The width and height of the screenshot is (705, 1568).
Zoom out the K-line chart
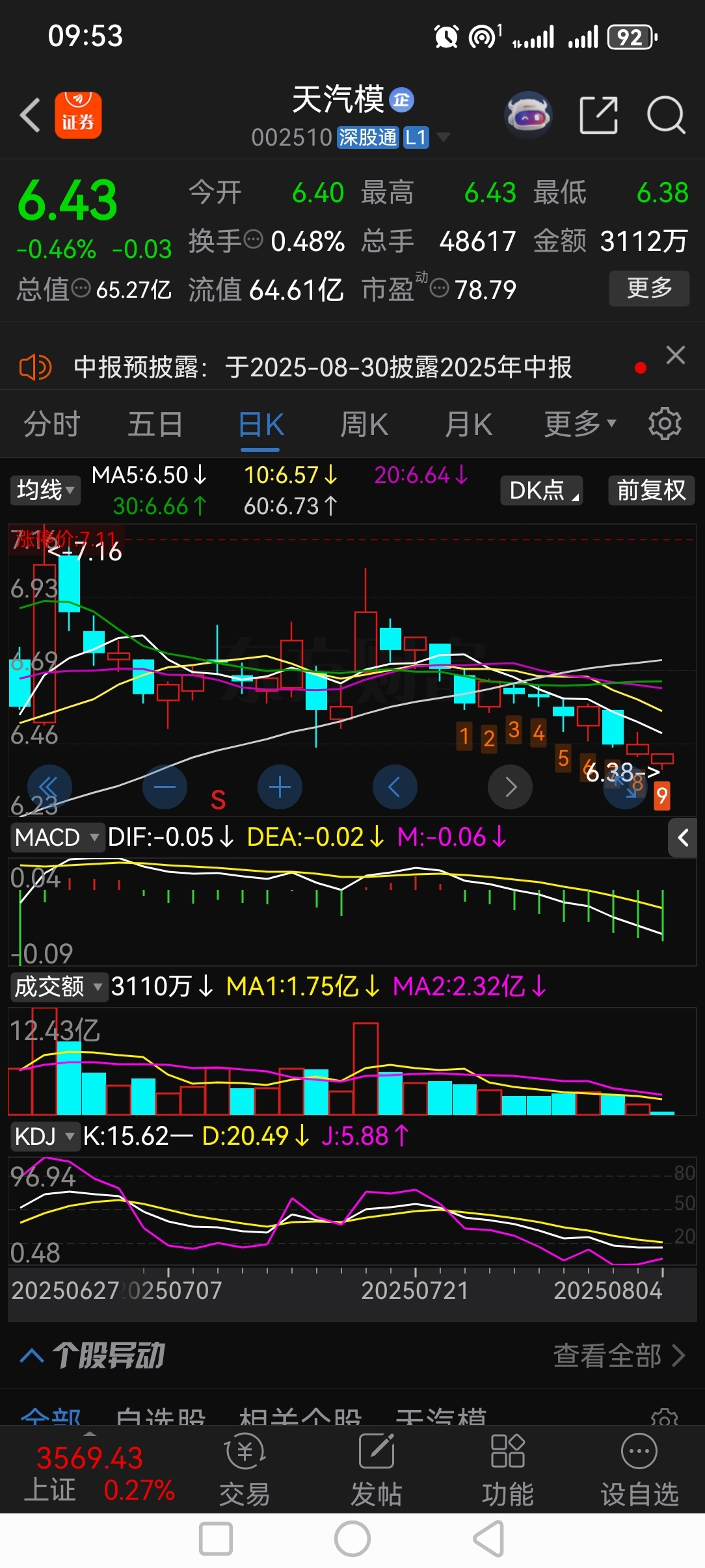click(165, 787)
